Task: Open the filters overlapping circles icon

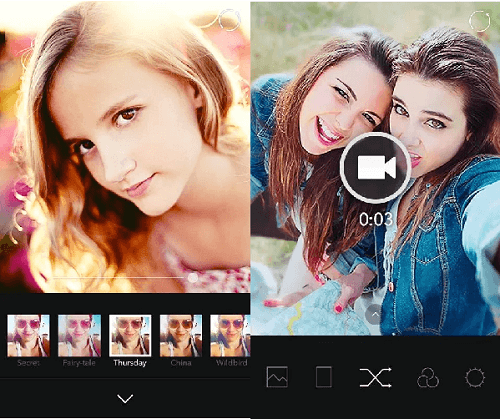Action: coord(428,377)
